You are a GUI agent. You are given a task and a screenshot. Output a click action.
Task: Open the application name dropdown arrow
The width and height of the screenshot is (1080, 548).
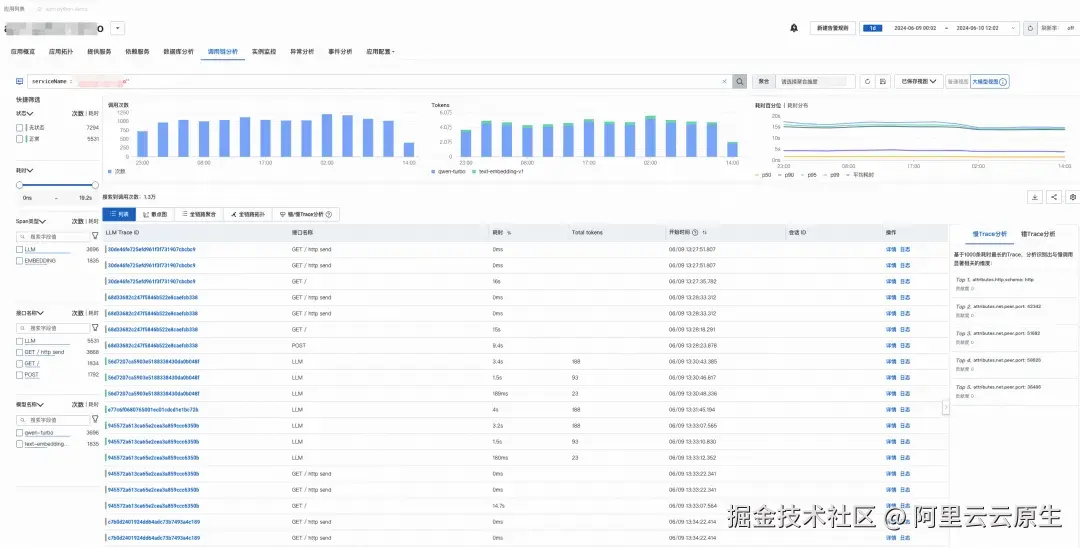point(118,28)
